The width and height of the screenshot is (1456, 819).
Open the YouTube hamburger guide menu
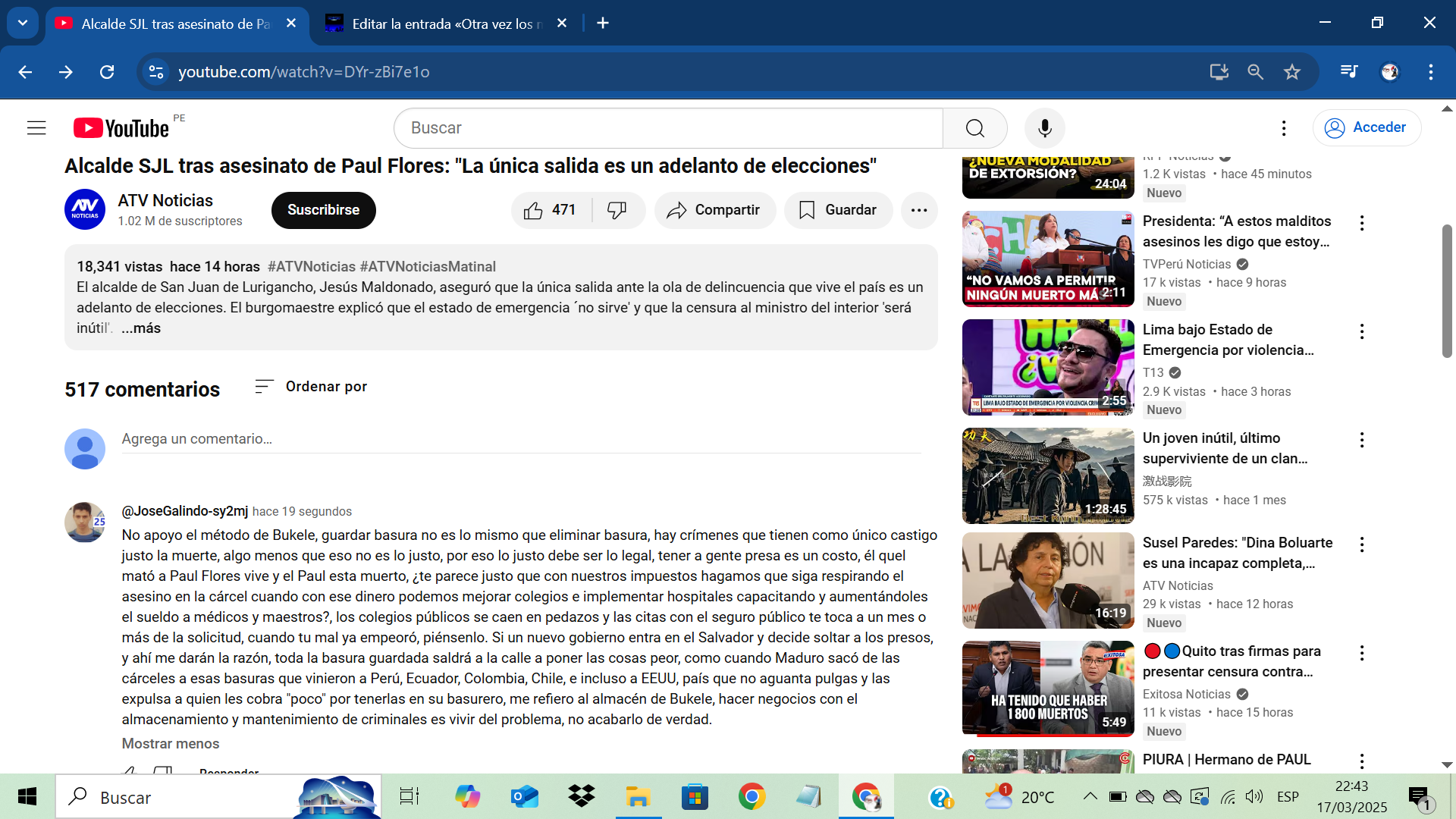[x=36, y=127]
